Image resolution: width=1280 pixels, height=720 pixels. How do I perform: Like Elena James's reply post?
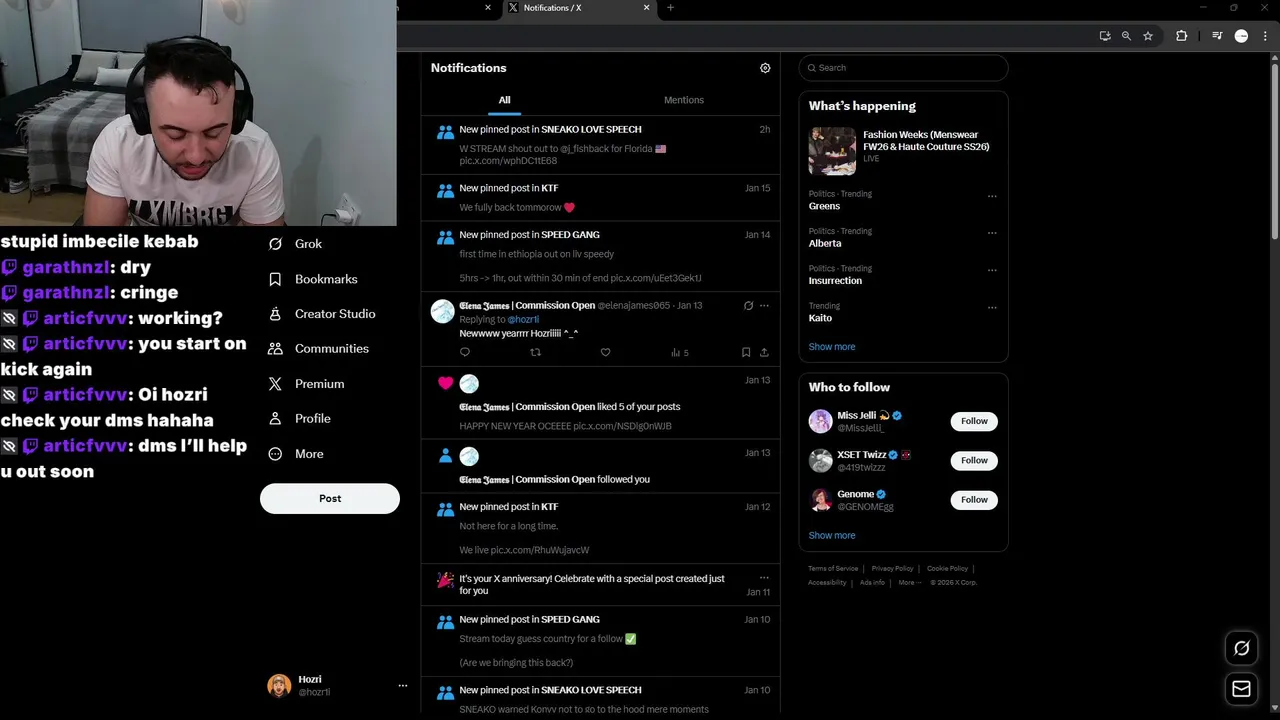pos(605,352)
